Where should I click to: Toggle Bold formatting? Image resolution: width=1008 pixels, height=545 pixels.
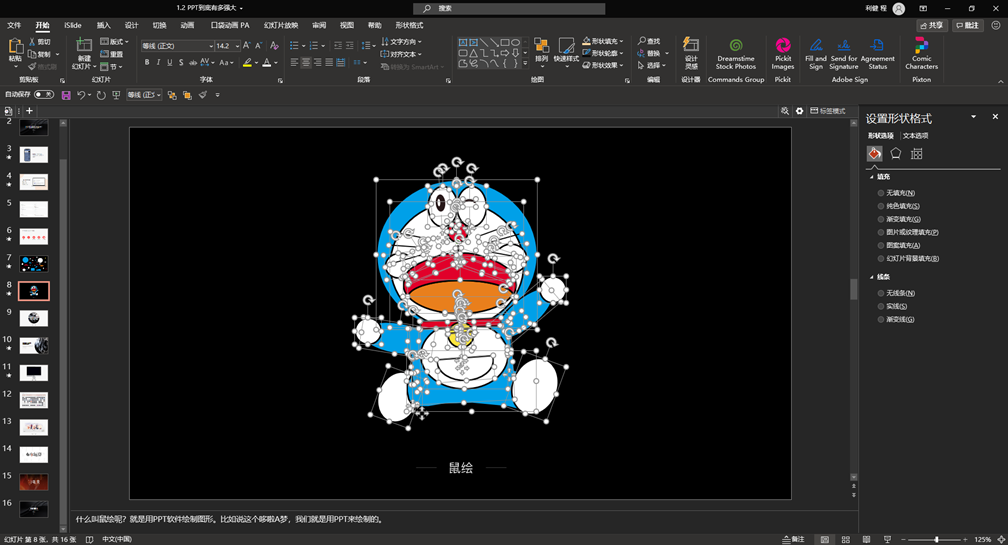[147, 62]
